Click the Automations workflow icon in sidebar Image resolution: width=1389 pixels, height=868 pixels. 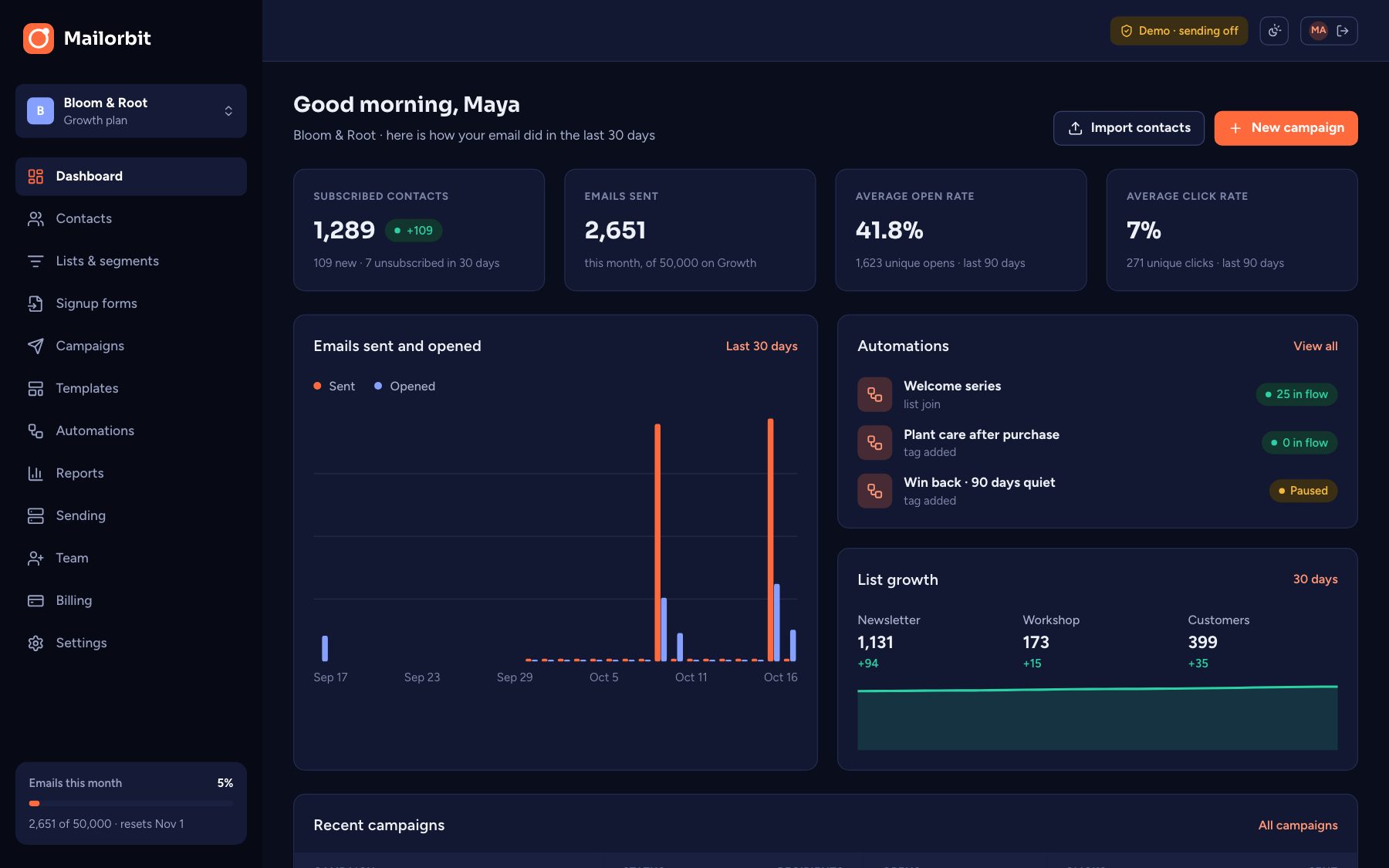pos(35,431)
